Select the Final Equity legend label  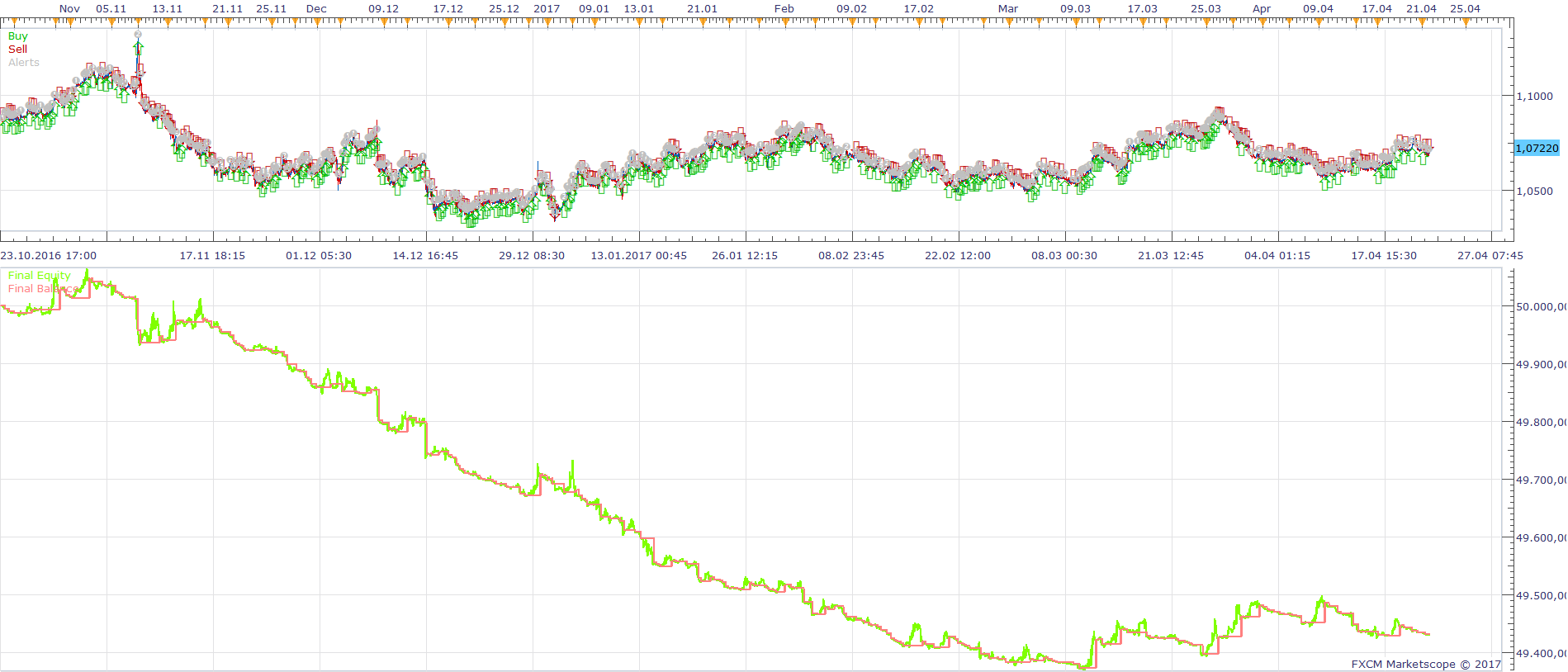coord(40,276)
